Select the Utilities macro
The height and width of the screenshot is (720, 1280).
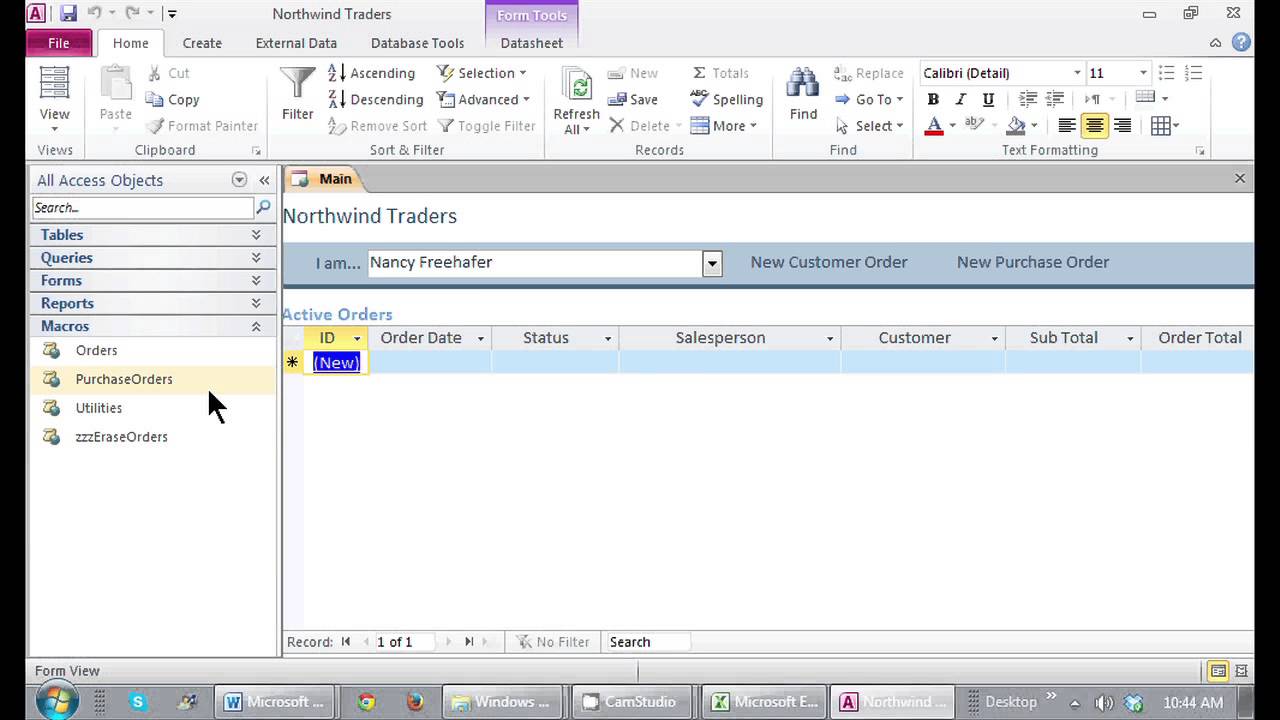tap(152, 408)
